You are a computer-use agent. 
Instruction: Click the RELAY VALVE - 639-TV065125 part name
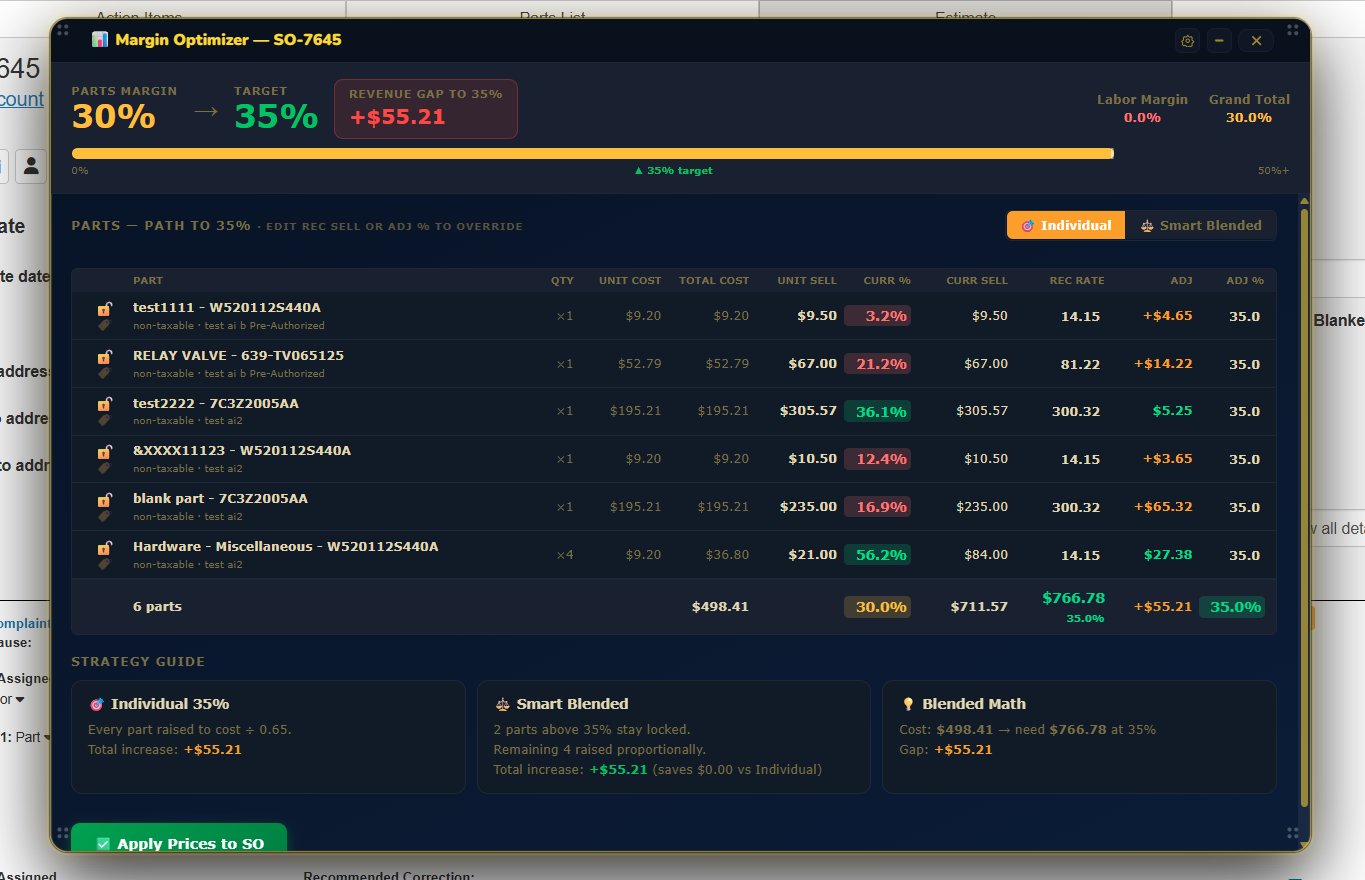pos(238,356)
